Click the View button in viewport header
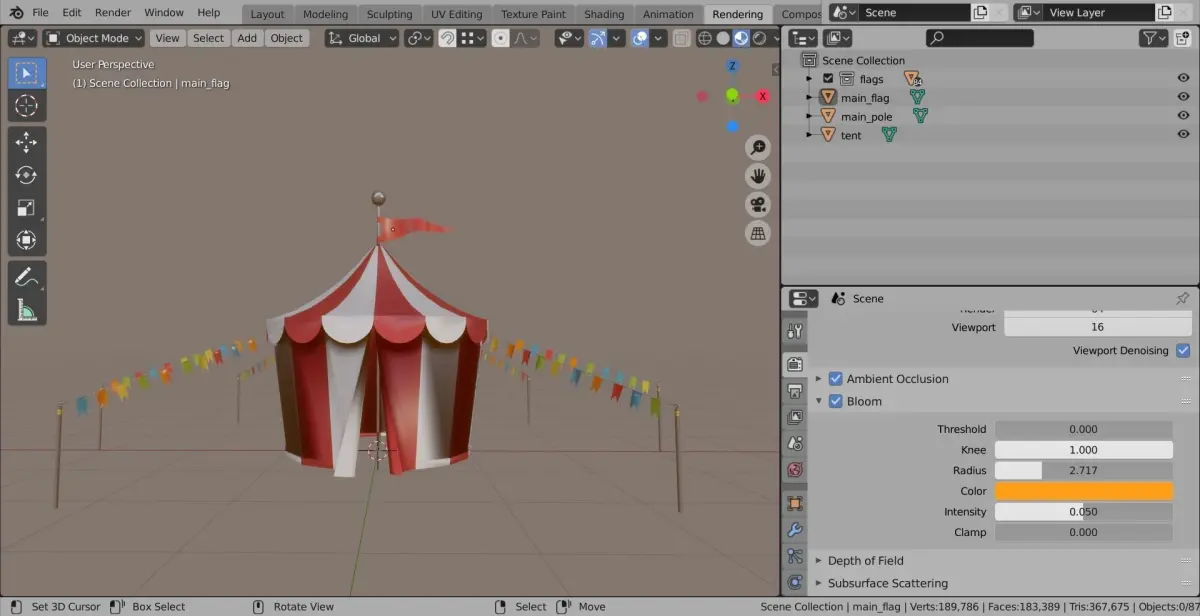 point(167,38)
